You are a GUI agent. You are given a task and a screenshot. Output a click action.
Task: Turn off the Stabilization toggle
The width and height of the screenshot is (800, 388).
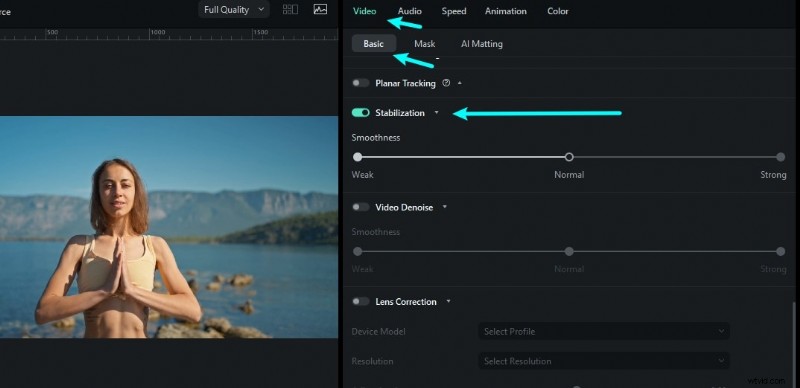(x=360, y=112)
